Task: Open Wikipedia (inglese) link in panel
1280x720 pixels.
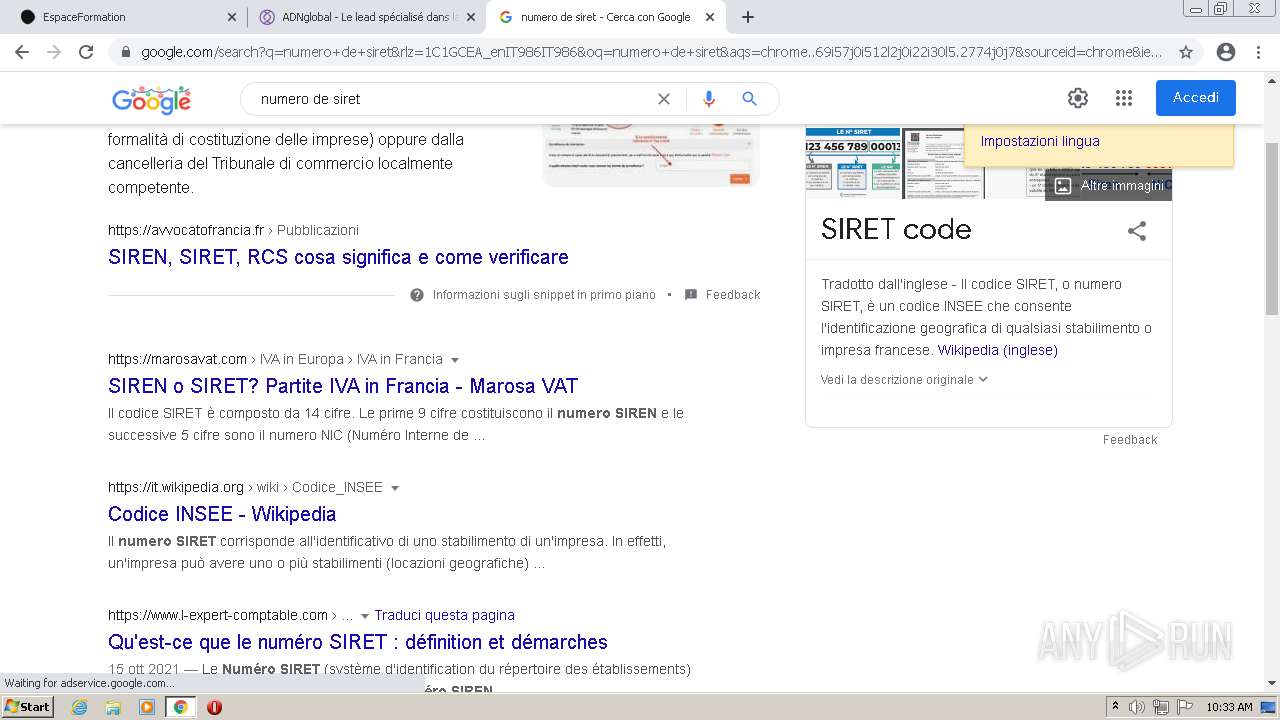Action: (x=997, y=350)
